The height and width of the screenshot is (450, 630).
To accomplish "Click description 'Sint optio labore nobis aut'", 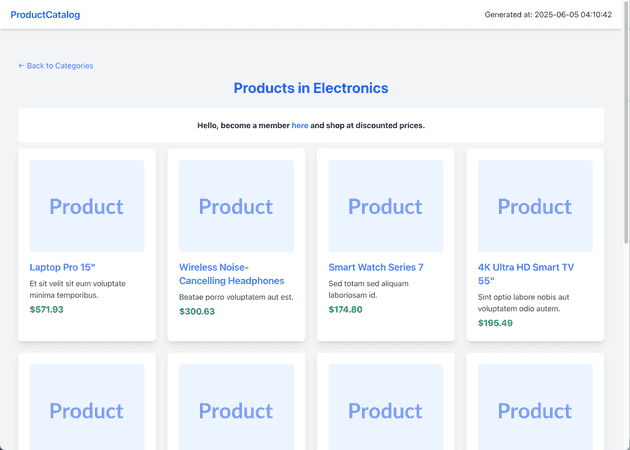I will tap(524, 297).
